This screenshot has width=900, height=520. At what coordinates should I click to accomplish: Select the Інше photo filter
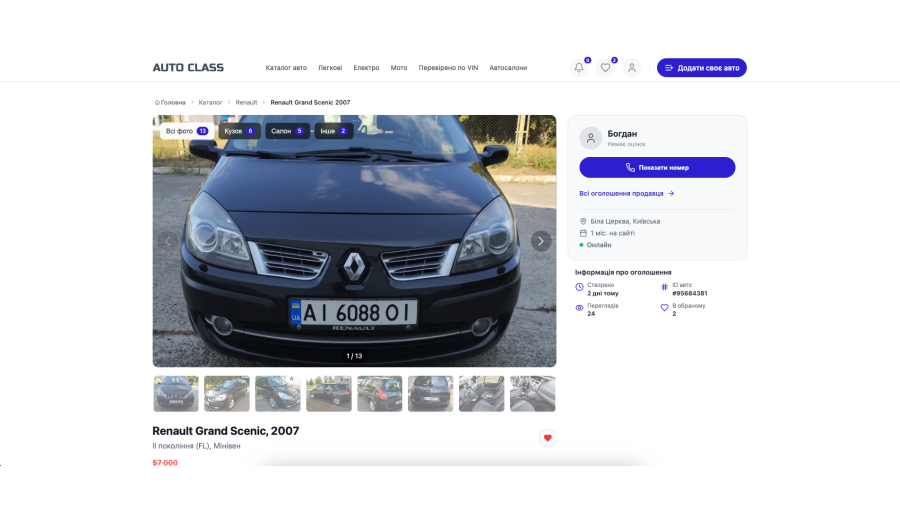coord(333,131)
